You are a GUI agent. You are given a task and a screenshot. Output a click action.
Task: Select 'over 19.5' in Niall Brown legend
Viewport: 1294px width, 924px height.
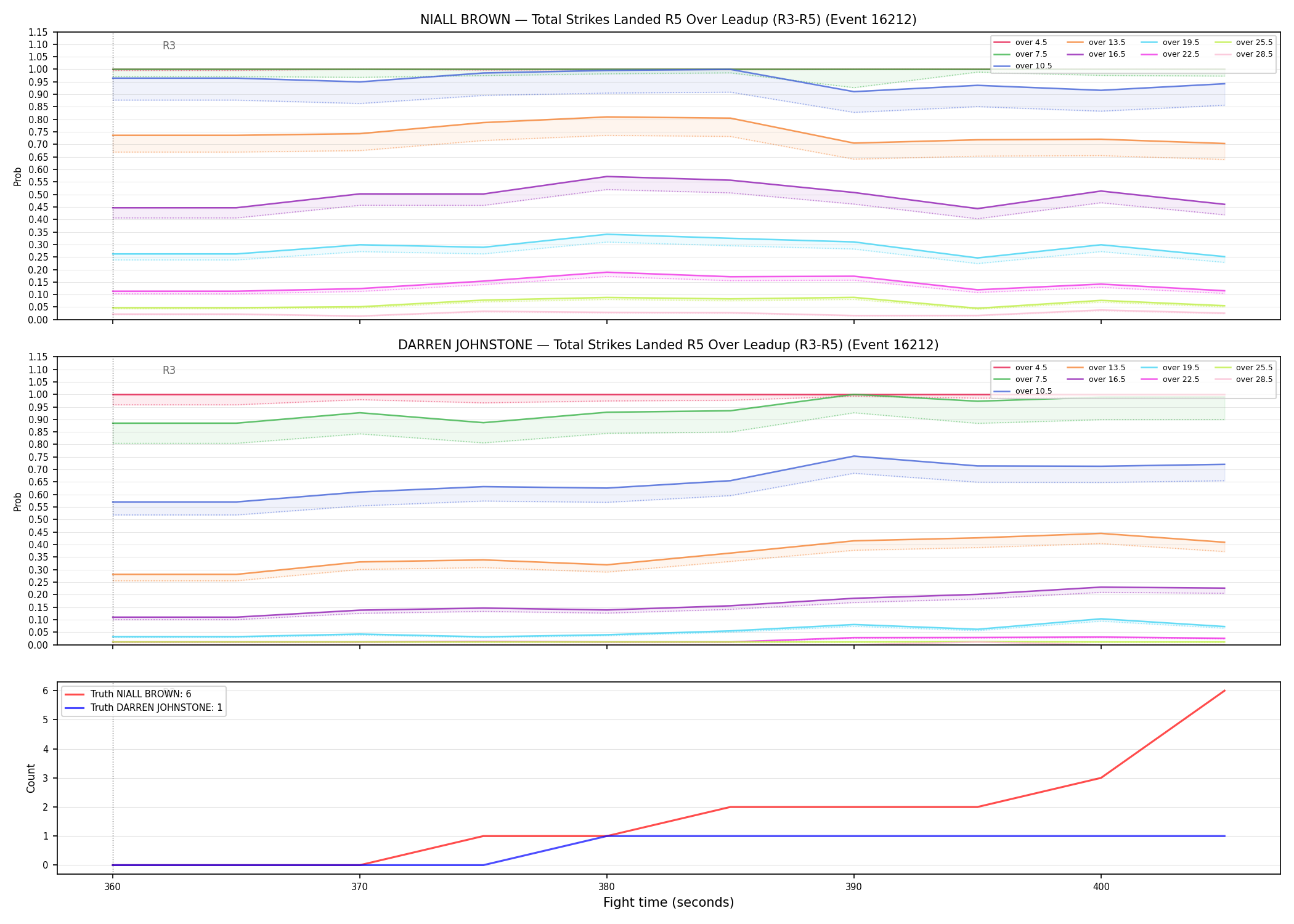tap(1170, 43)
